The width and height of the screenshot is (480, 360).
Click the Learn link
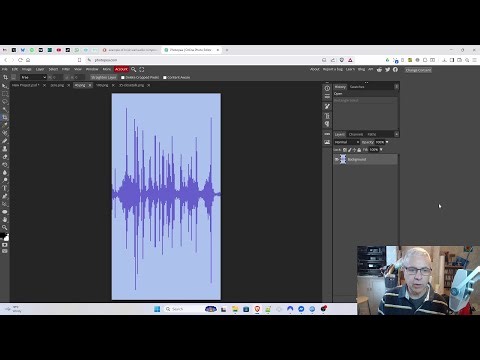[x=350, y=69]
